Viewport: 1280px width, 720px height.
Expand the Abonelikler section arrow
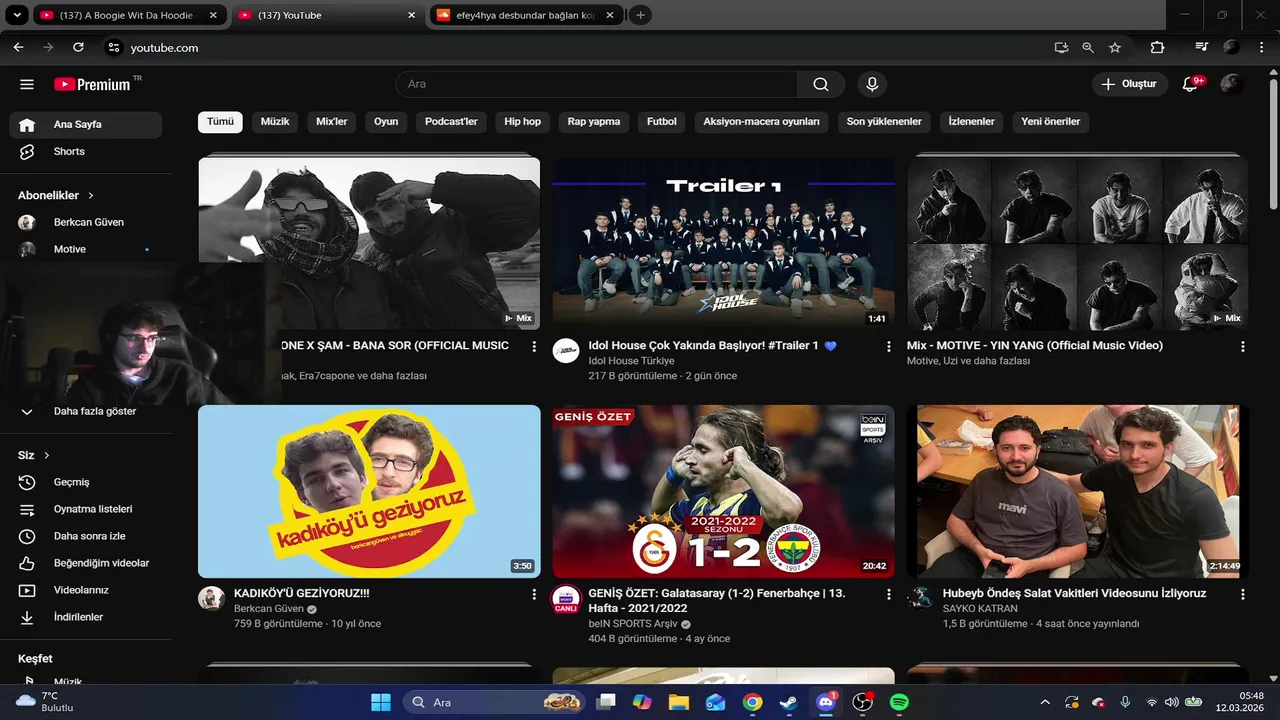point(91,196)
